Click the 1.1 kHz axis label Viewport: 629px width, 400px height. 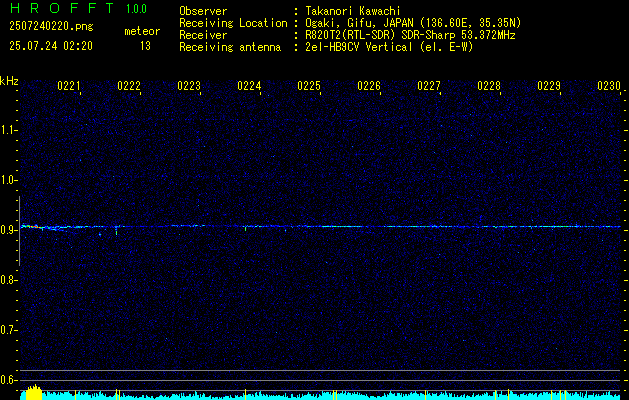pyautogui.click(x=8, y=130)
